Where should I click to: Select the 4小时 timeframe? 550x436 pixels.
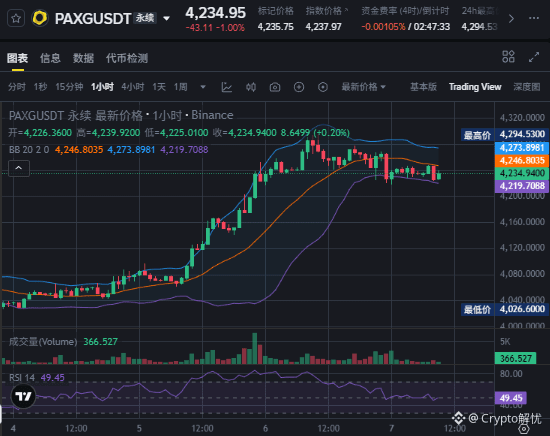pyautogui.click(x=133, y=87)
